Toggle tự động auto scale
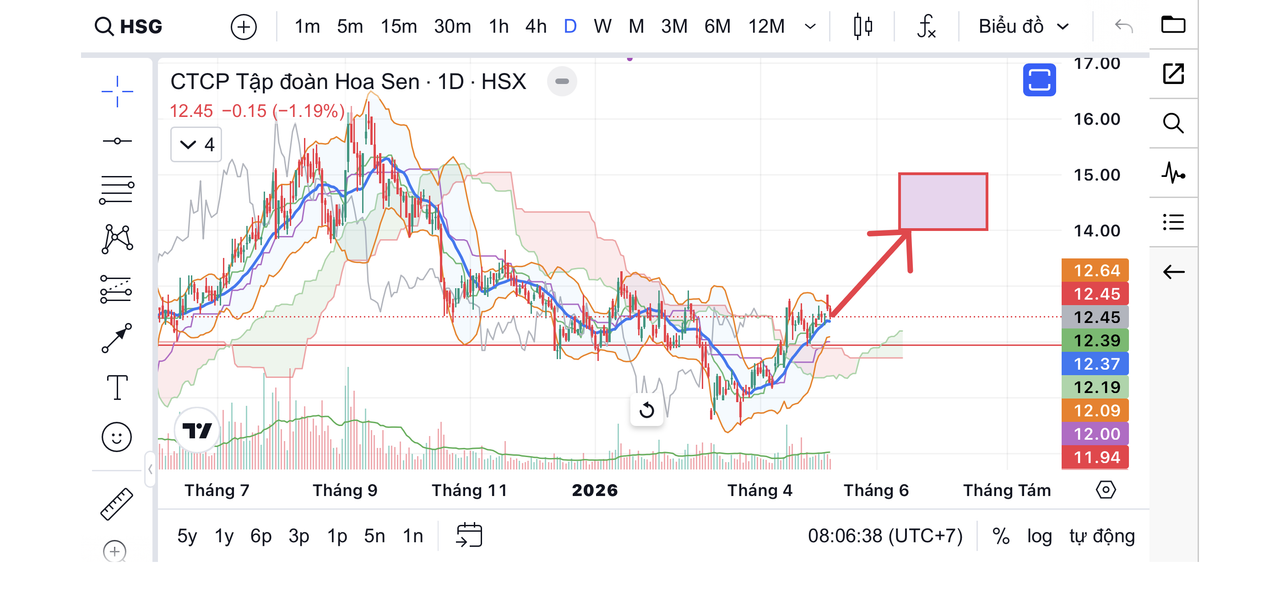Screen dimensions: 1280x591 point(1102,536)
